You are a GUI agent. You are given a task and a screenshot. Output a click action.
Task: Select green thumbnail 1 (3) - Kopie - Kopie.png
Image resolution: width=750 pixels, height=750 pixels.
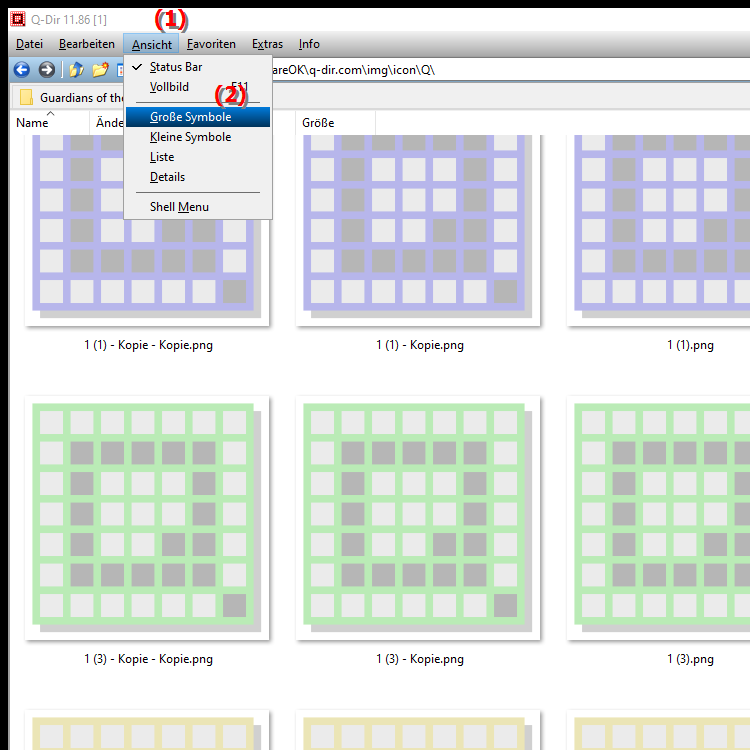click(x=147, y=518)
